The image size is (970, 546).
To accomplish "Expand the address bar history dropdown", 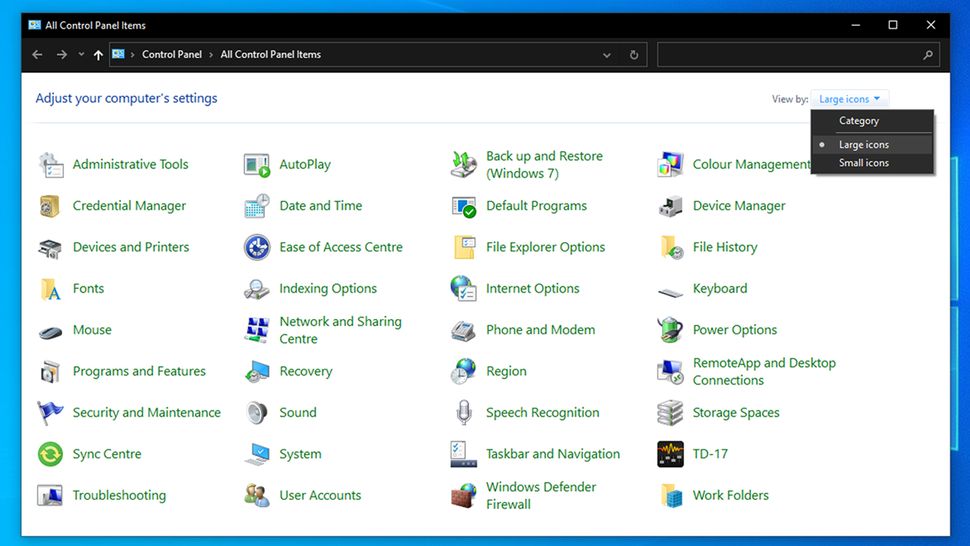I will (607, 55).
